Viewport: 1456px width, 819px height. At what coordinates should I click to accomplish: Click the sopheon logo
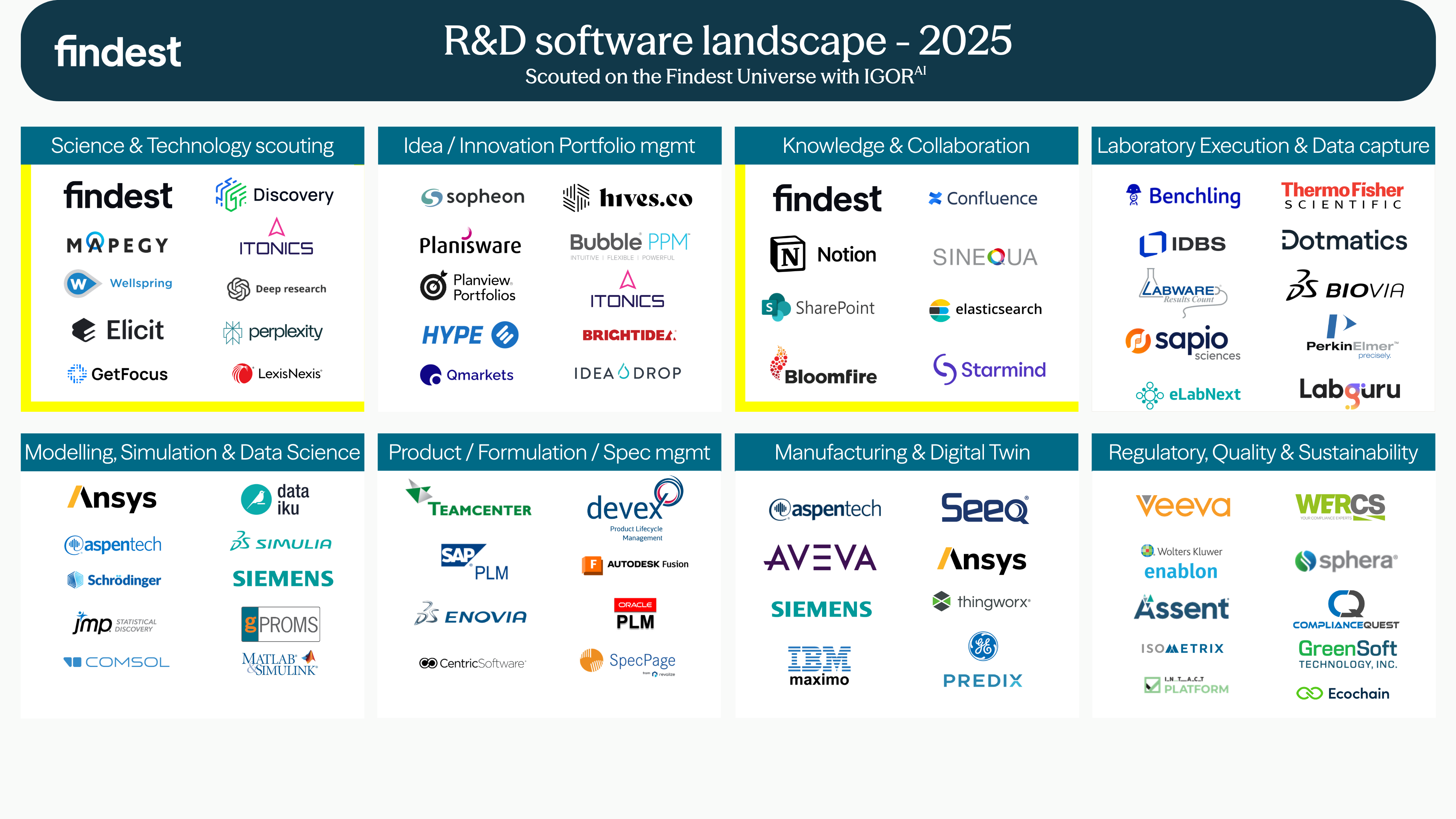click(x=472, y=197)
